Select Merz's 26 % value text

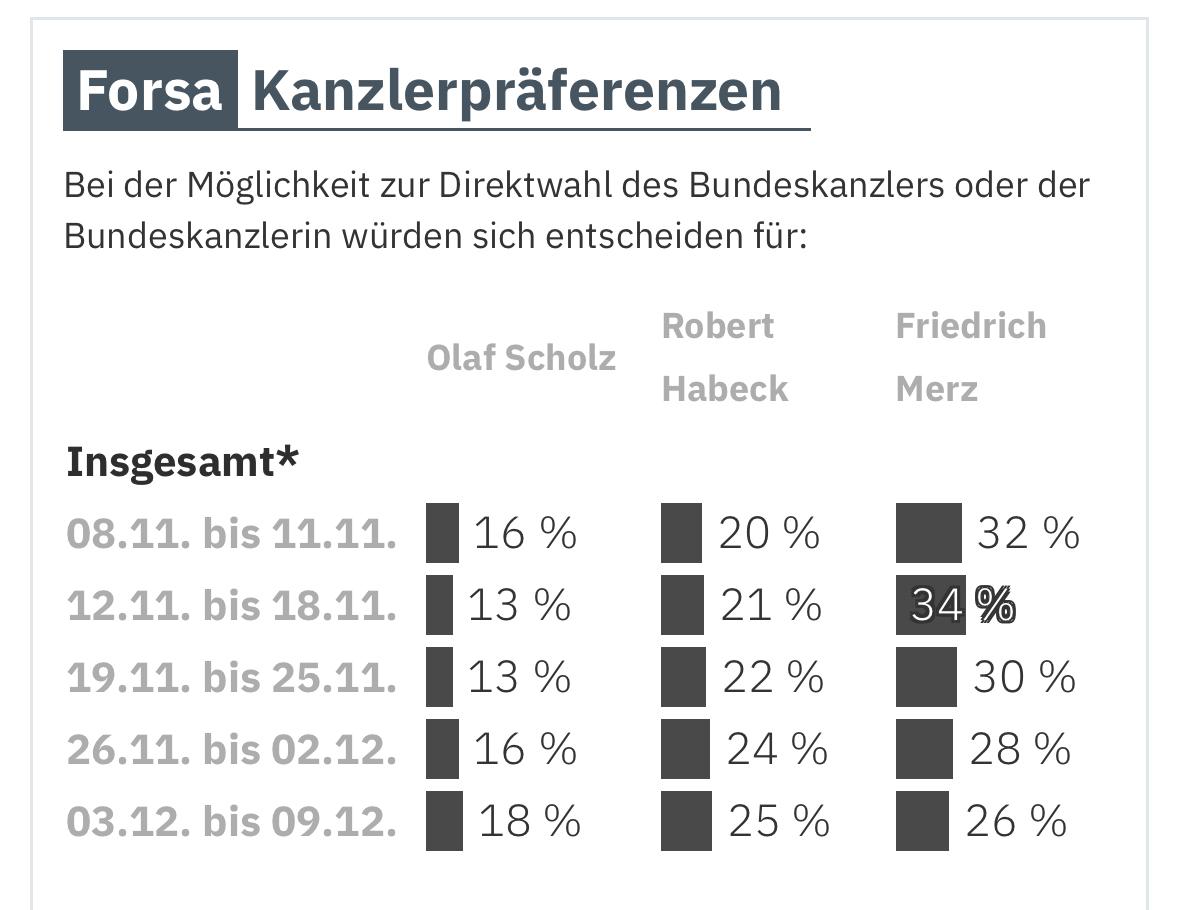coord(1016,821)
